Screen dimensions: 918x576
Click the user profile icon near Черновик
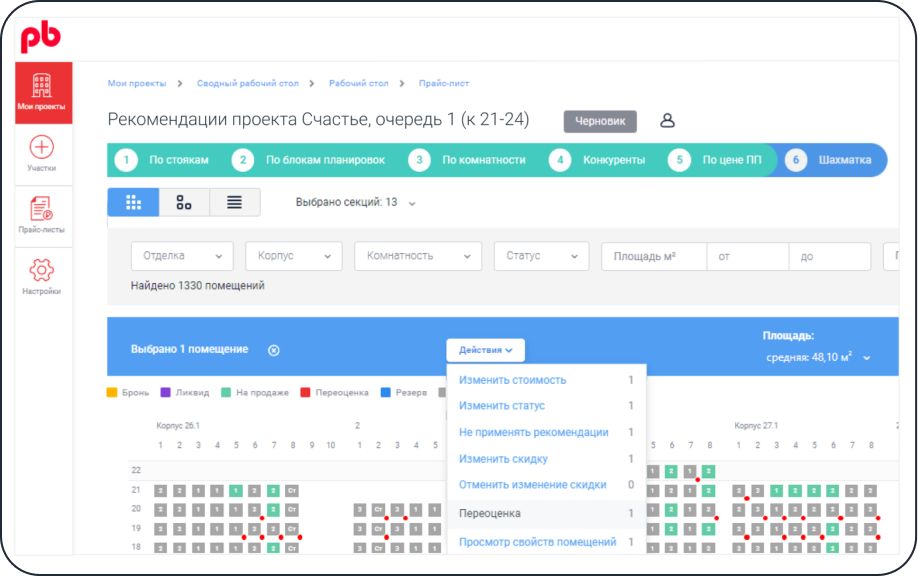pos(667,121)
